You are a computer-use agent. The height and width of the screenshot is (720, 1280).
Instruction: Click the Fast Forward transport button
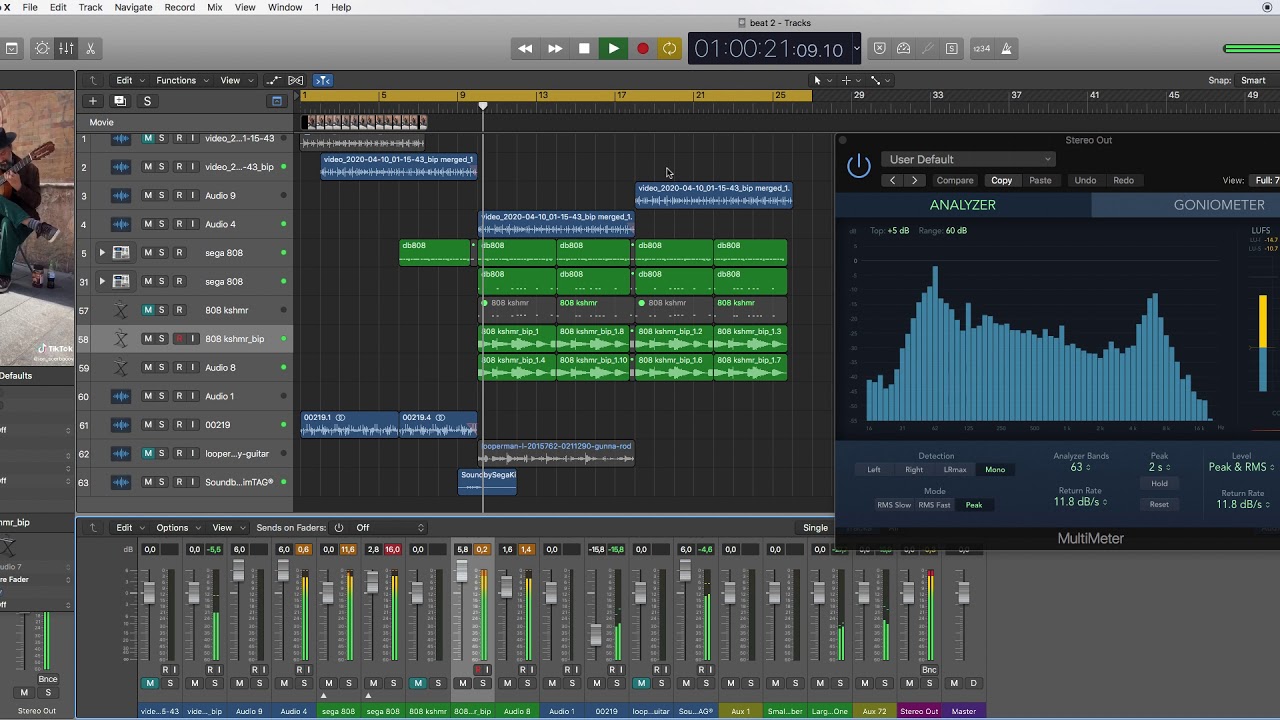(555, 48)
